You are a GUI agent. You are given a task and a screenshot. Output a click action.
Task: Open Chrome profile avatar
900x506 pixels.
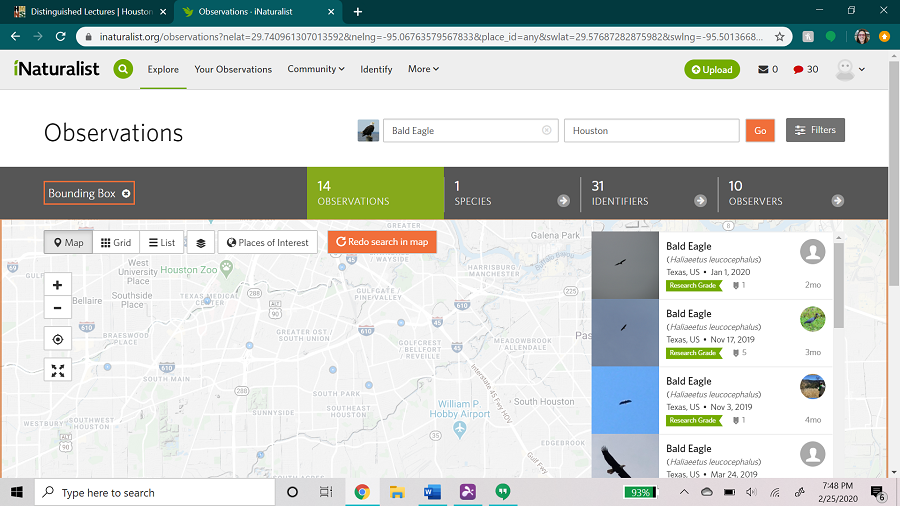point(862,37)
